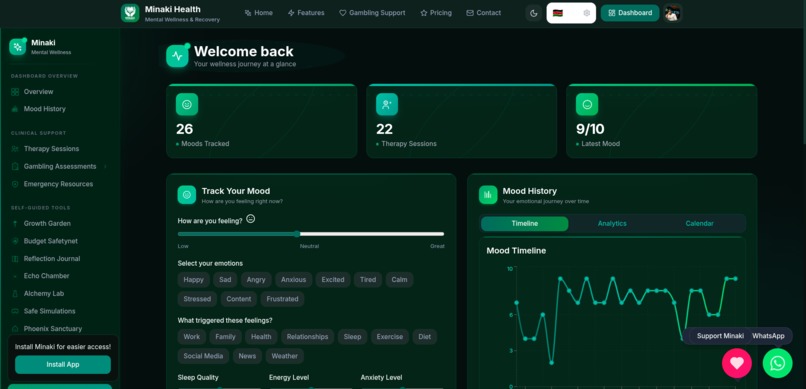The height and width of the screenshot is (389, 806).
Task: Click the Mood History bar chart header icon
Action: click(x=488, y=195)
